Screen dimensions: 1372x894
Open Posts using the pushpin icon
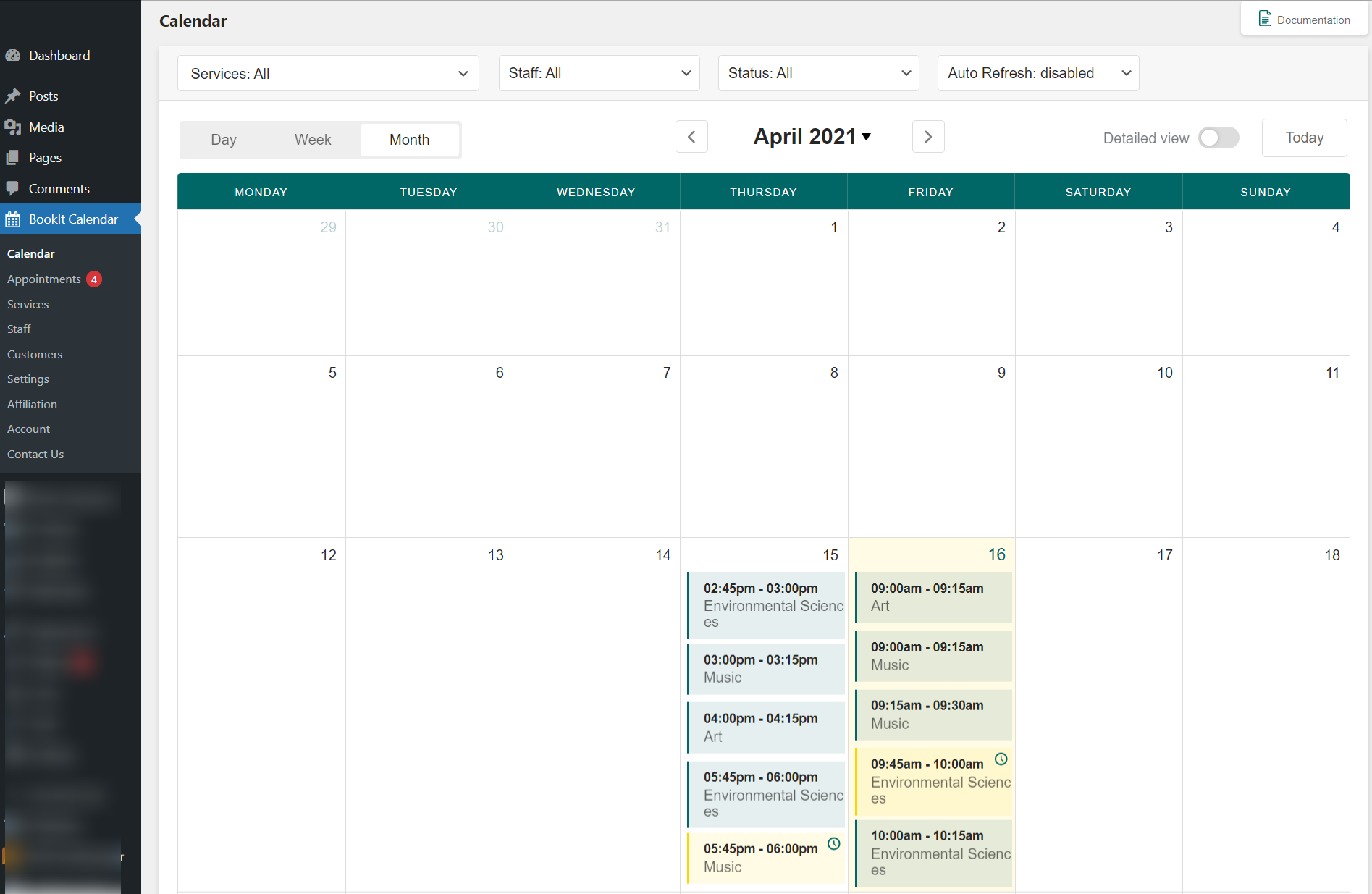(x=14, y=96)
